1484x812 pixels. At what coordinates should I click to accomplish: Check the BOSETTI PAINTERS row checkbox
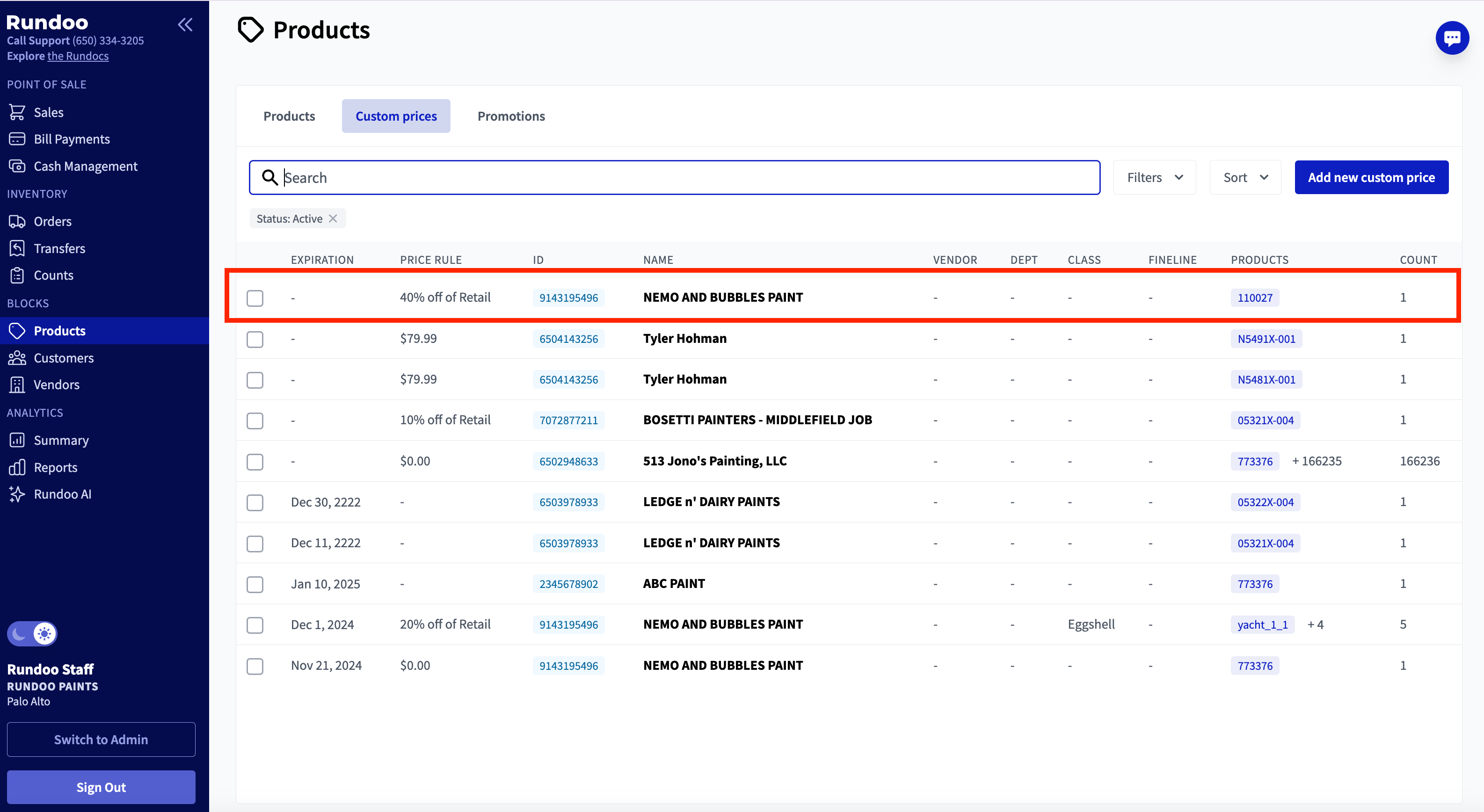tap(255, 421)
